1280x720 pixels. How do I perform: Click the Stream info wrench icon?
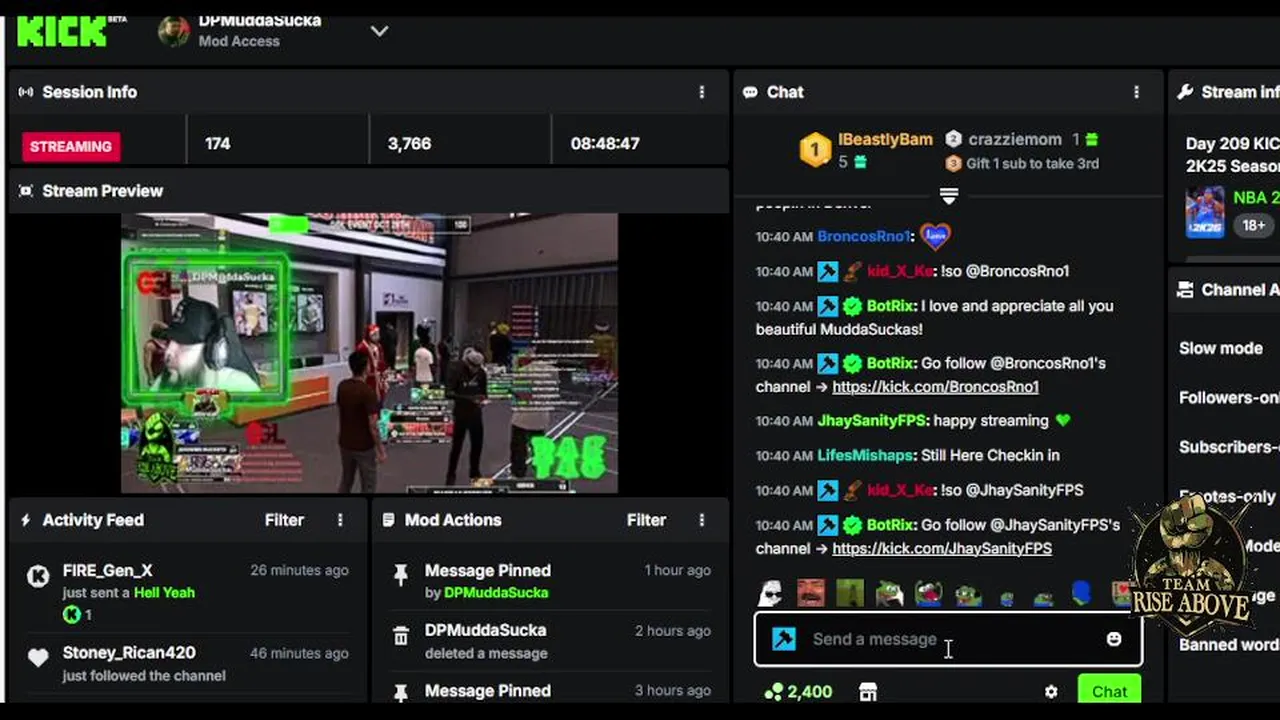pyautogui.click(x=1185, y=92)
